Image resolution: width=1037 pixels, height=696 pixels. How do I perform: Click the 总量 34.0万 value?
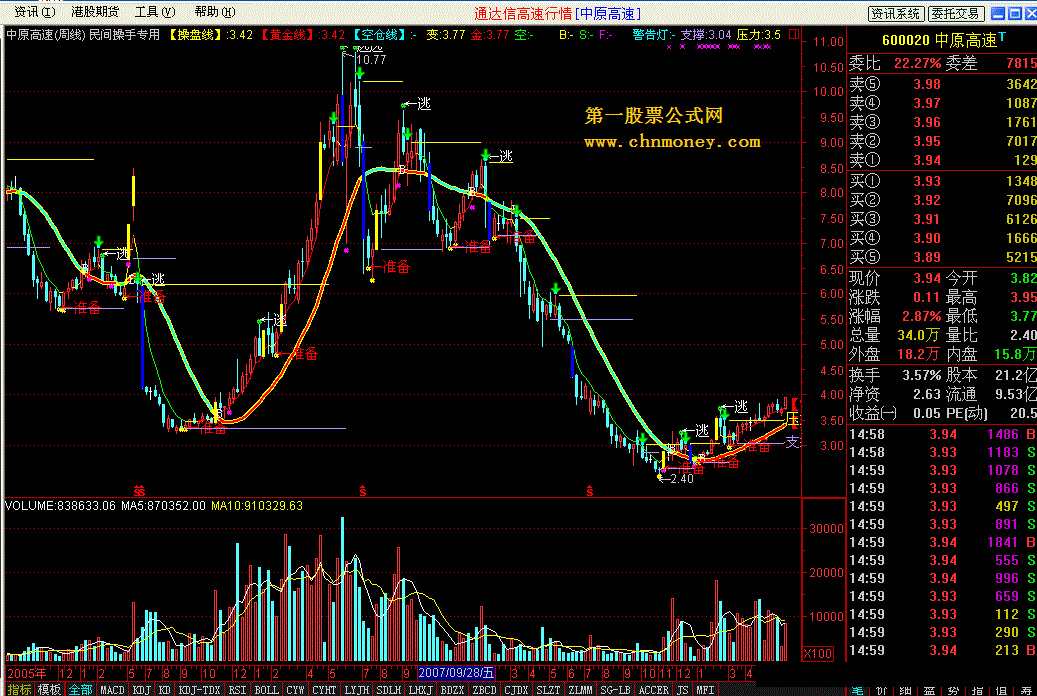(x=918, y=335)
